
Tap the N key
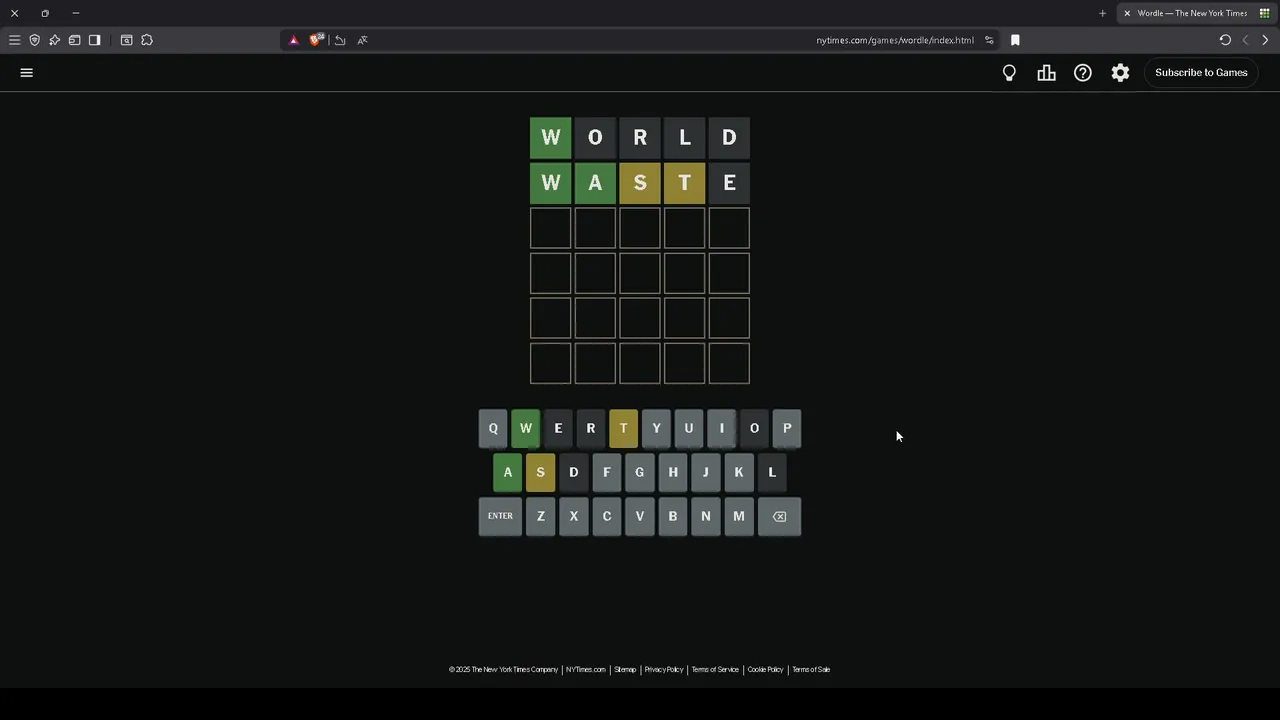pyautogui.click(x=706, y=516)
